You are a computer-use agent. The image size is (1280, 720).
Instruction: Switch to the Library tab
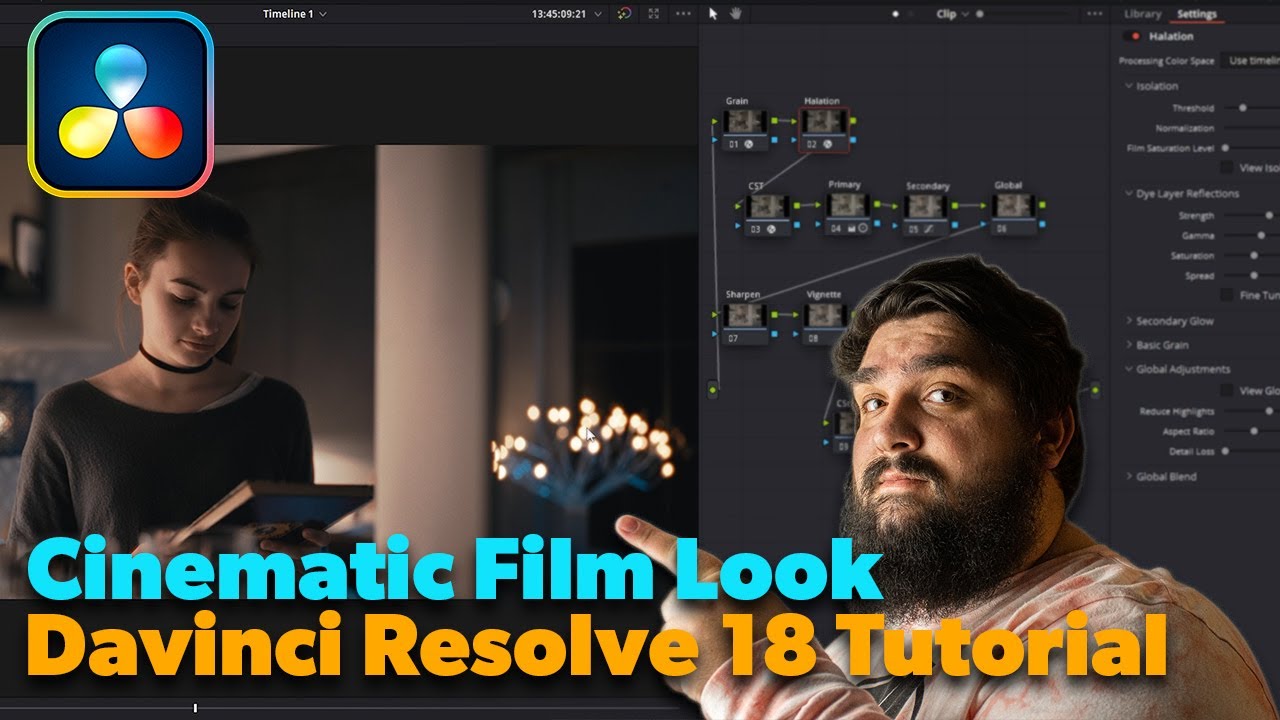[x=1142, y=14]
